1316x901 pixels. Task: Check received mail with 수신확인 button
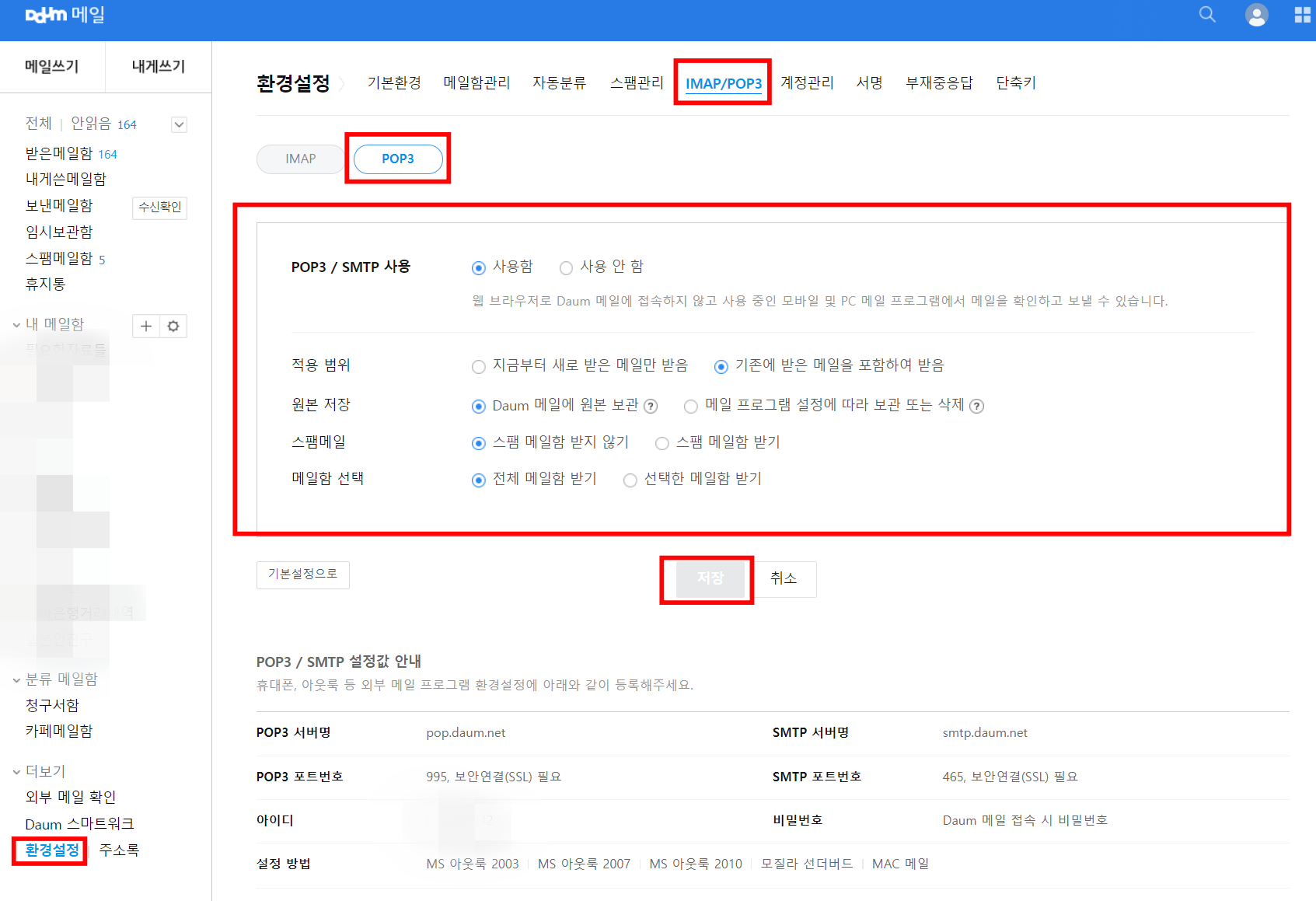159,208
